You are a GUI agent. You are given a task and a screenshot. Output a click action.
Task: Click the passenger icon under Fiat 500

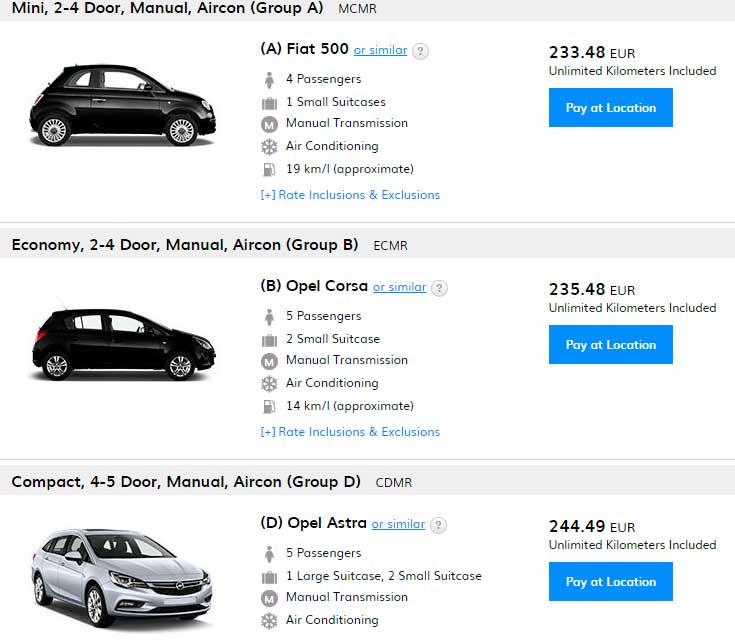click(x=269, y=80)
